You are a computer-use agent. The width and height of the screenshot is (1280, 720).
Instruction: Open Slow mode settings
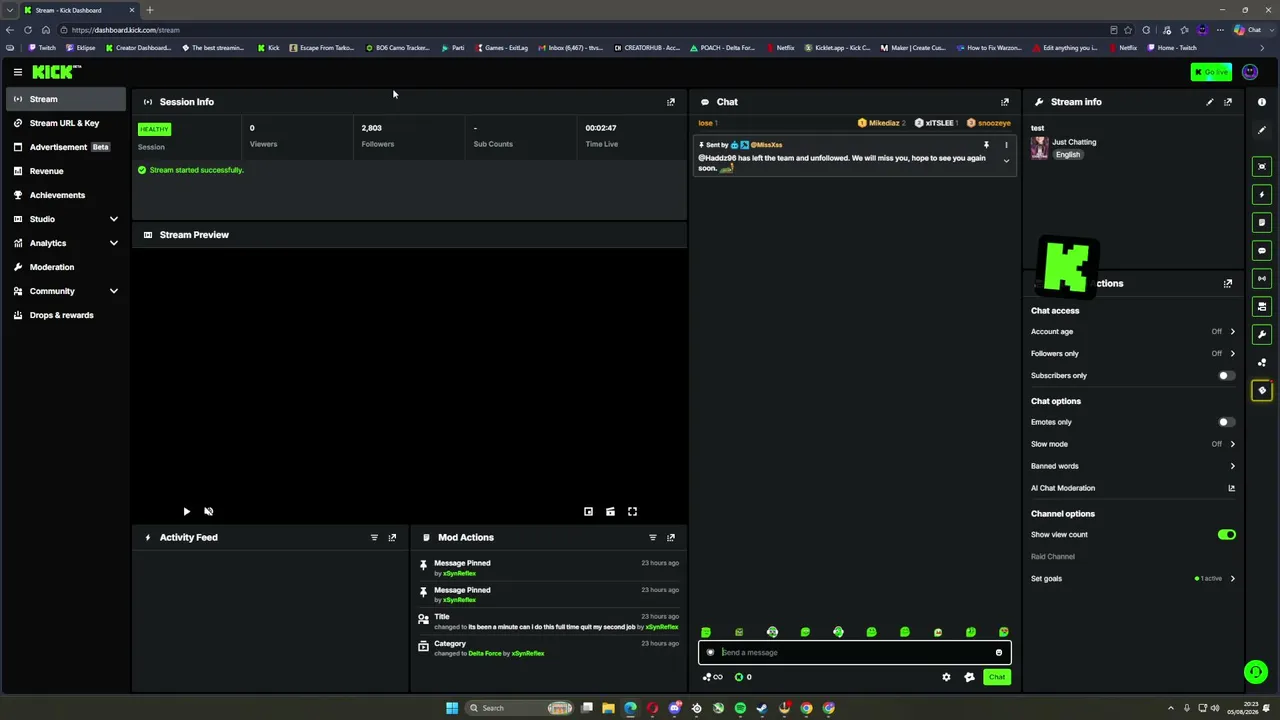click(x=1133, y=444)
